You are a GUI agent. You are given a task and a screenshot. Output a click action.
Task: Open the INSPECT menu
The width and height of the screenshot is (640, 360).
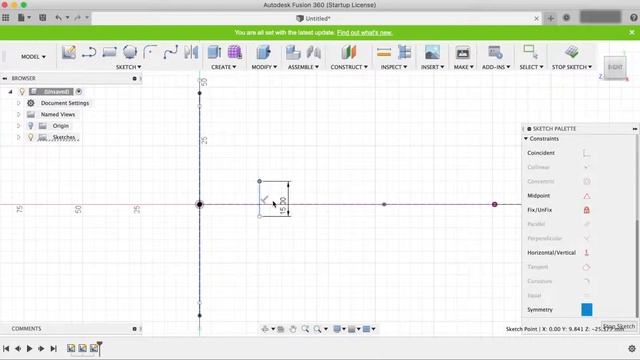coord(393,67)
